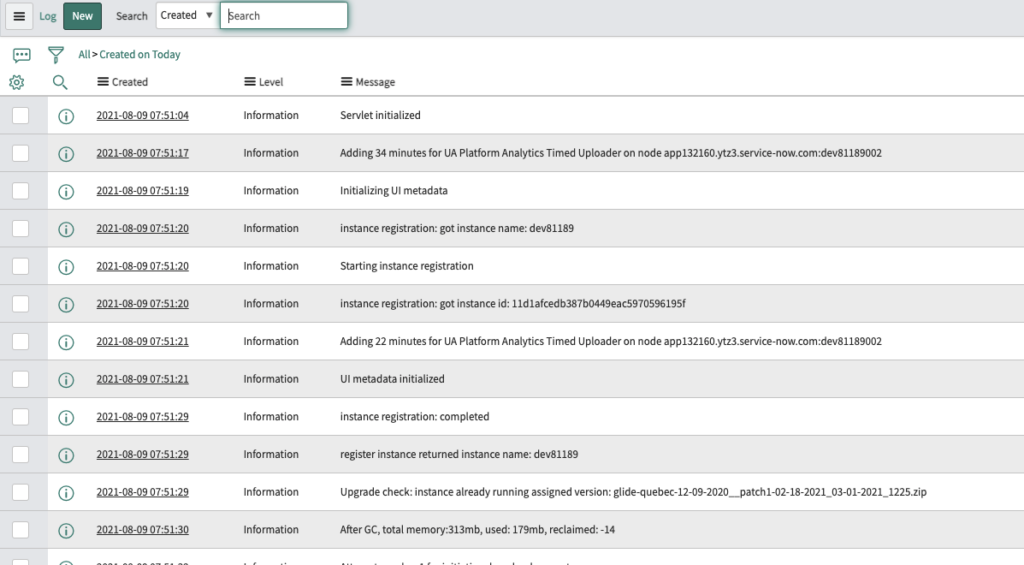The height and width of the screenshot is (565, 1024).
Task: Preview UI metadata initialized record info icon
Action: (x=66, y=379)
